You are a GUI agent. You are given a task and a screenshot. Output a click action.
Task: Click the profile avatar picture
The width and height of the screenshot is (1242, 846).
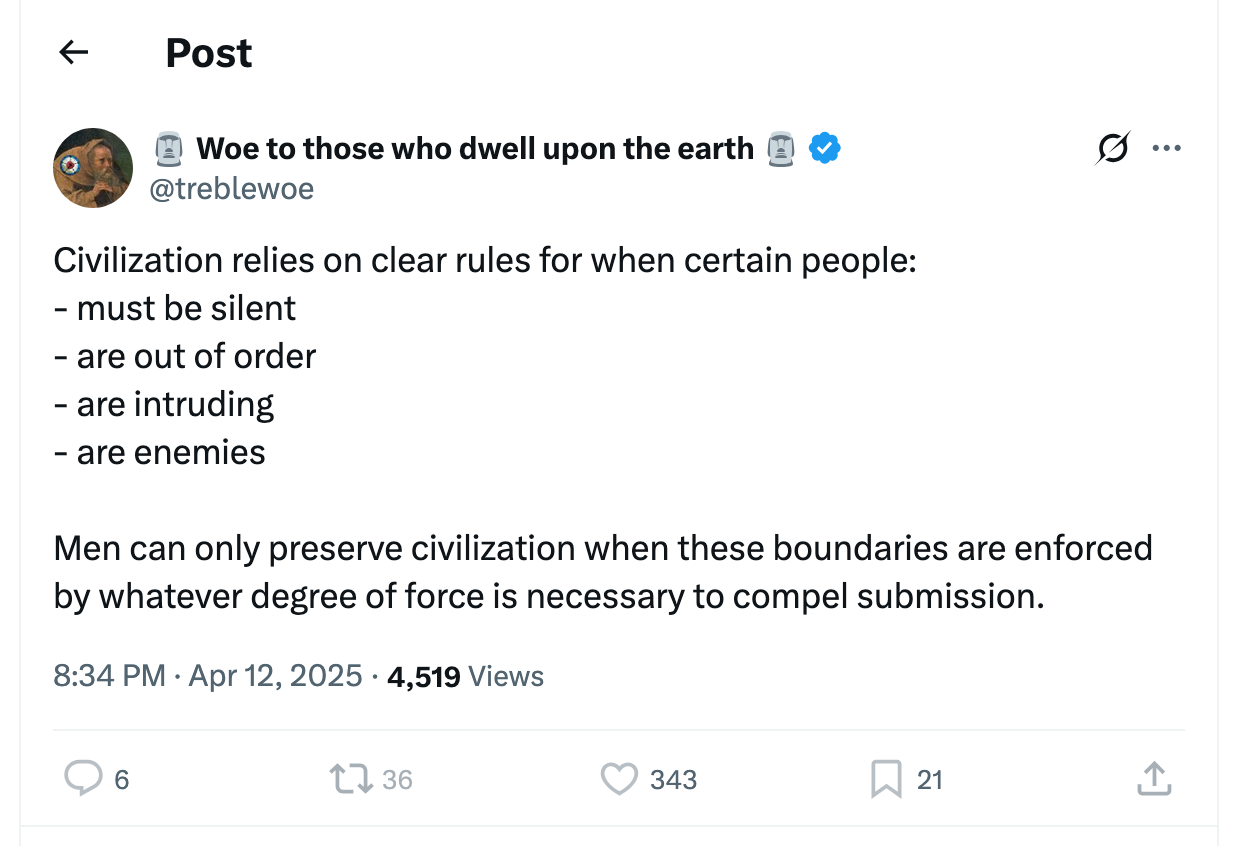click(x=92, y=168)
